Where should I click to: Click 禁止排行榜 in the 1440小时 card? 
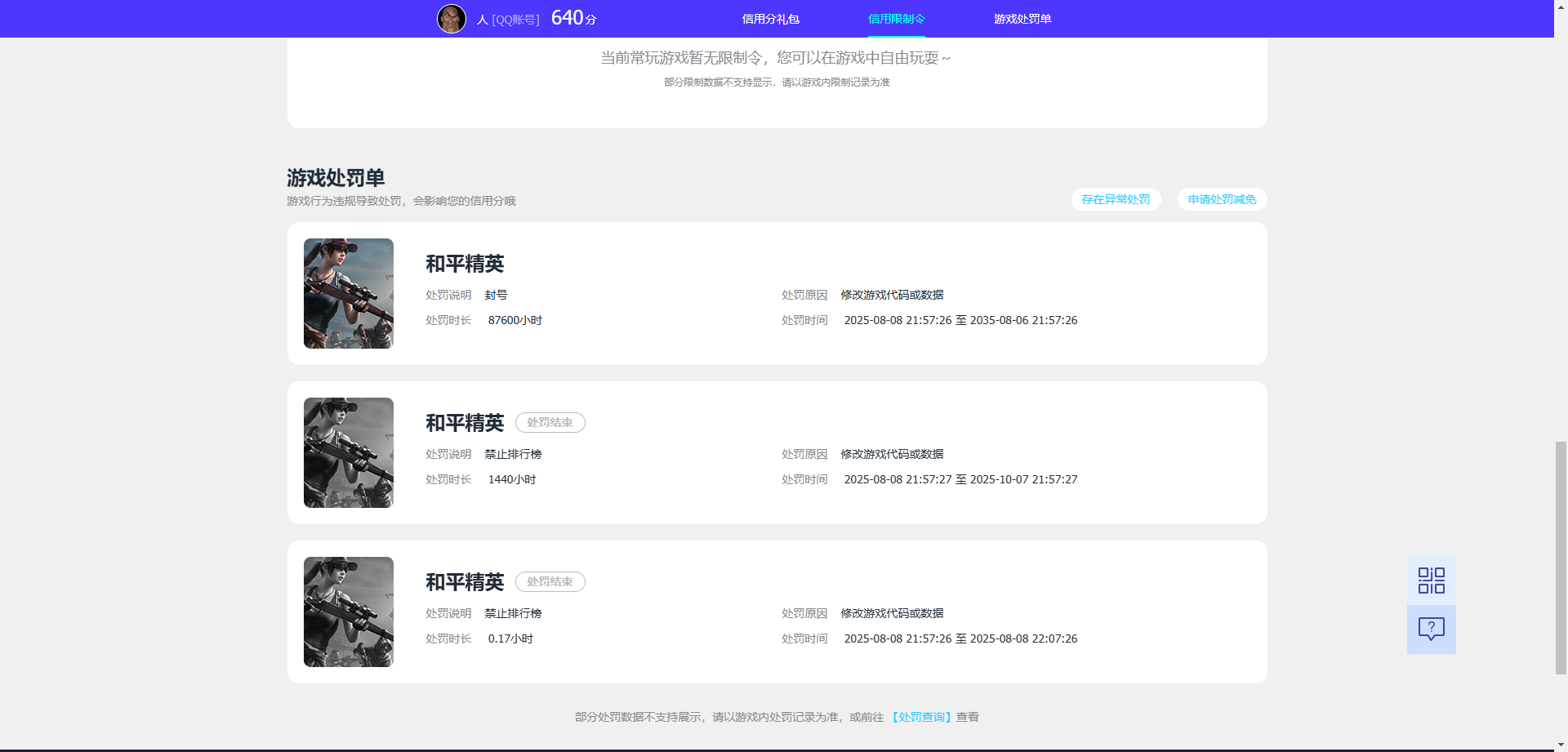[513, 454]
